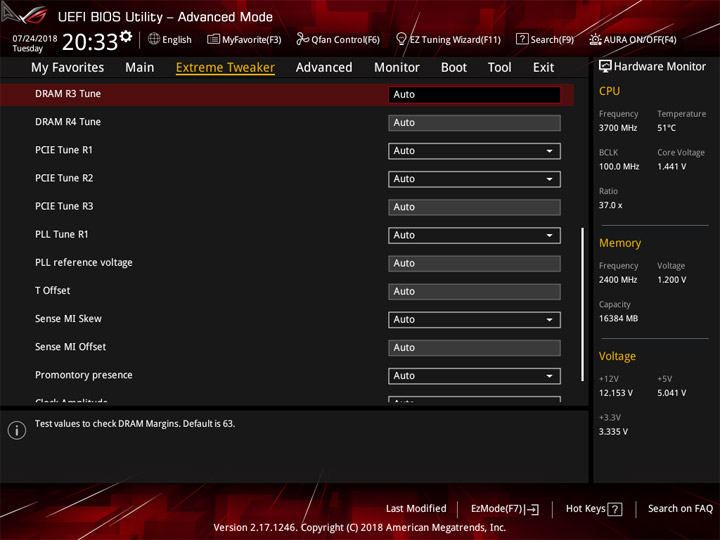Click the vertical settings scrollbar
Viewport: 720px width, 540px height.
(x=583, y=304)
